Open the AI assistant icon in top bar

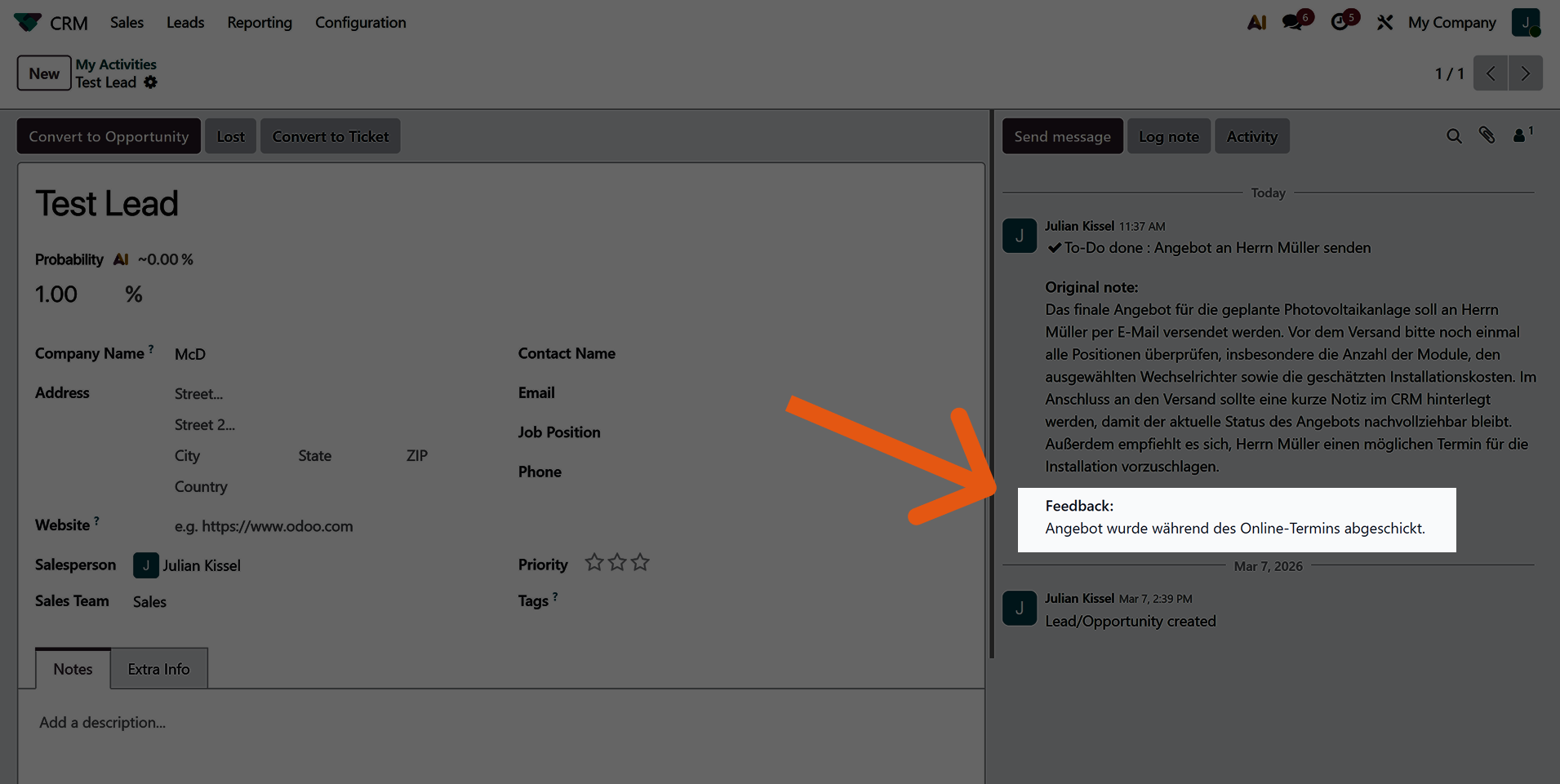click(x=1256, y=23)
